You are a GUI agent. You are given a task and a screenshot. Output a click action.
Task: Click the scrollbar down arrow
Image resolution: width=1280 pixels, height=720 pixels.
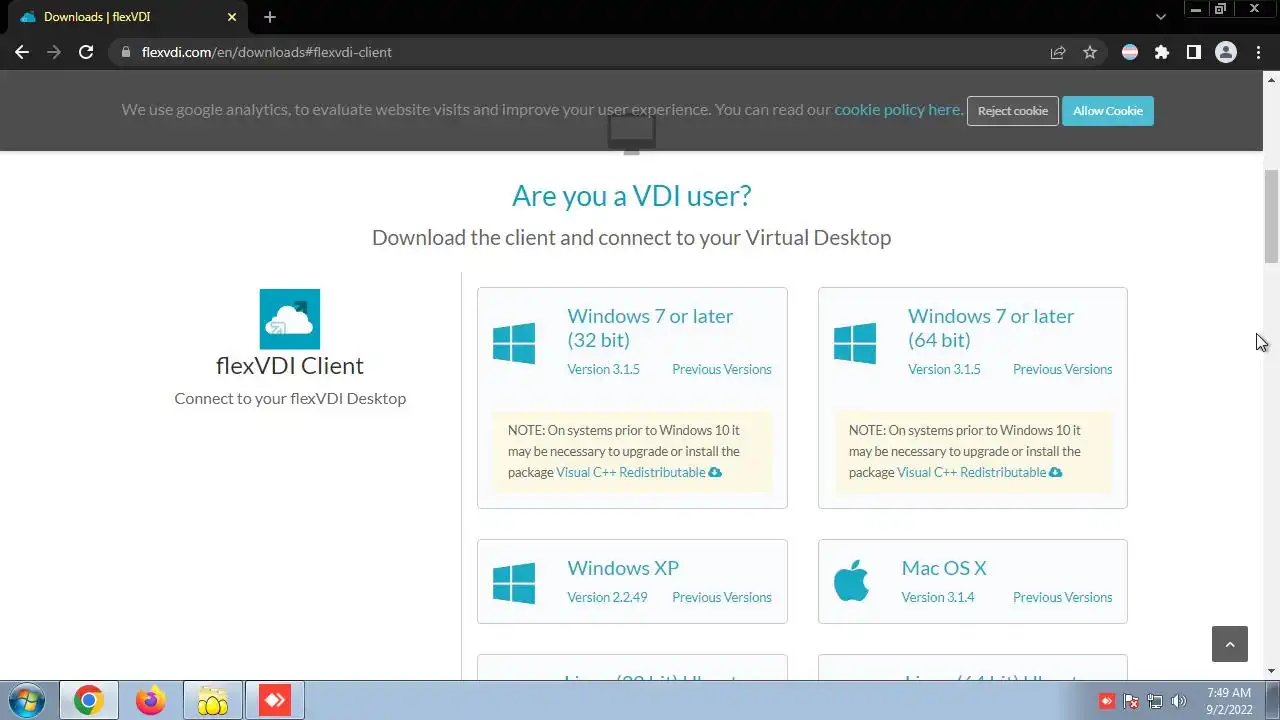pyautogui.click(x=1272, y=671)
